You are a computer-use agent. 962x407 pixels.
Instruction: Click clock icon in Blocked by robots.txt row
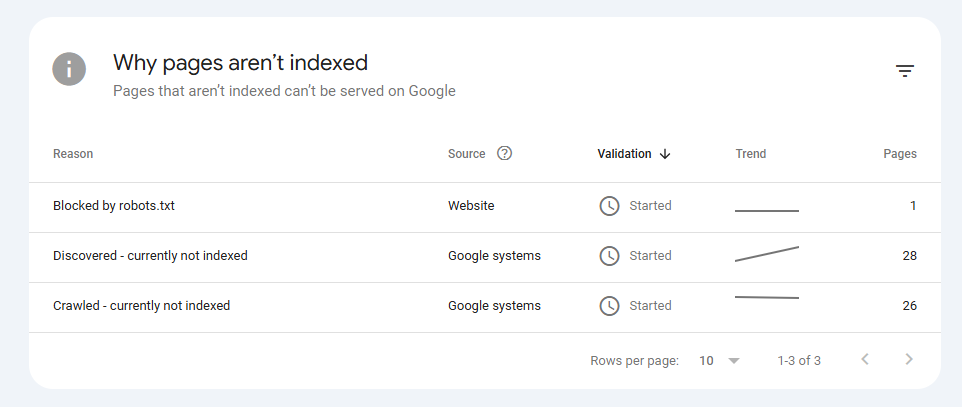pyautogui.click(x=609, y=206)
